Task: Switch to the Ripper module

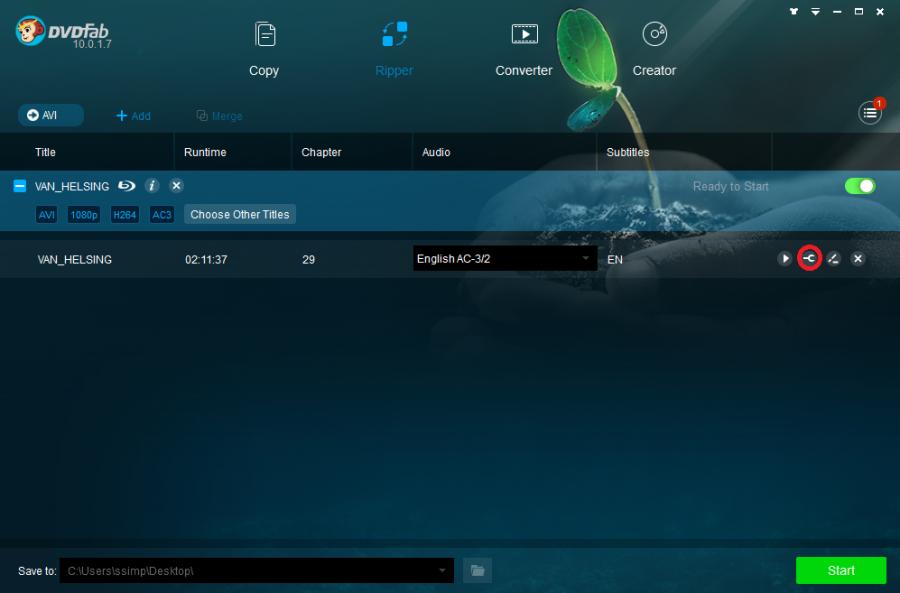Action: pos(394,49)
